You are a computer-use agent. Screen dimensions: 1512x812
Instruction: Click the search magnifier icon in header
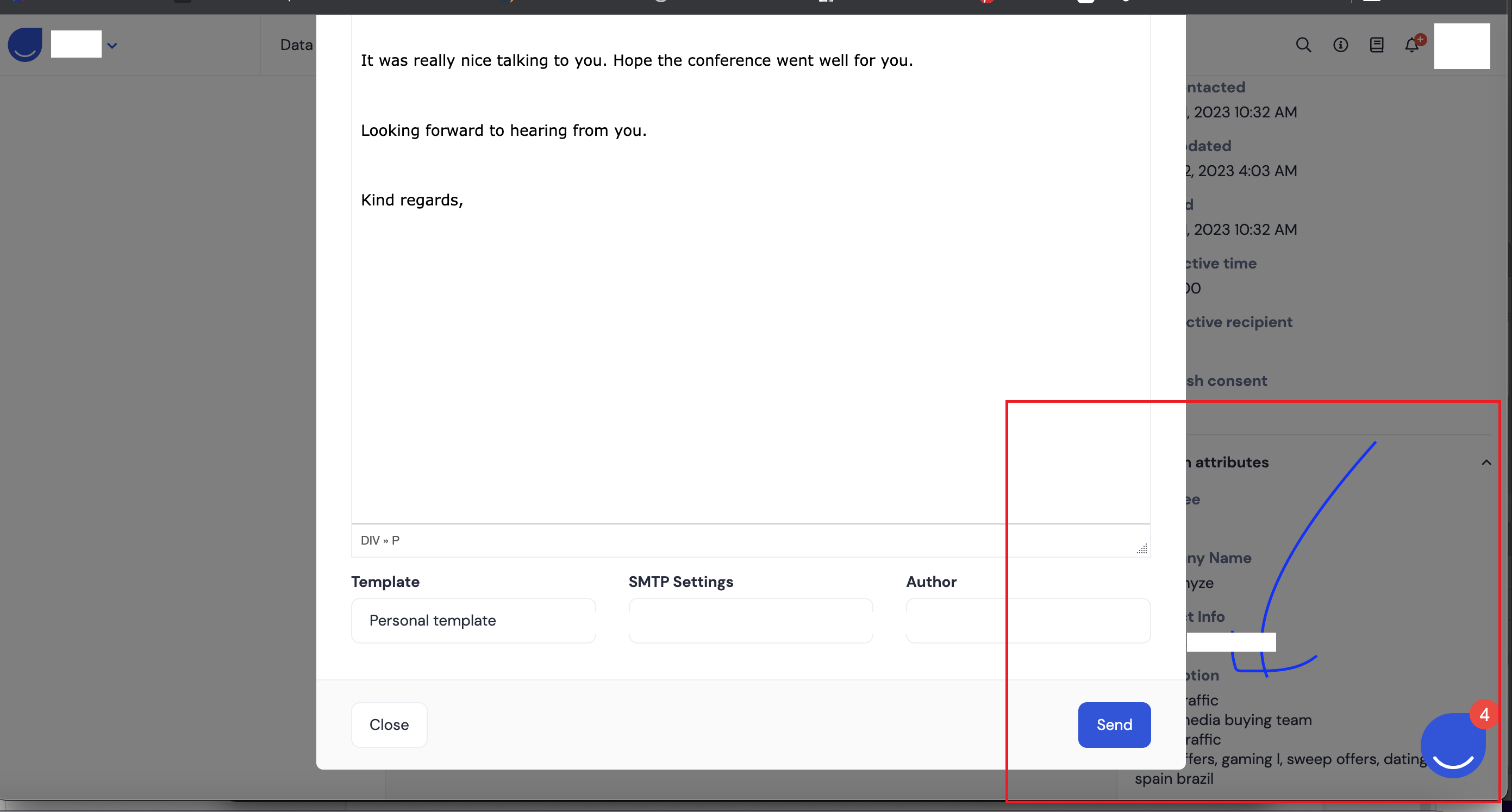(1303, 45)
